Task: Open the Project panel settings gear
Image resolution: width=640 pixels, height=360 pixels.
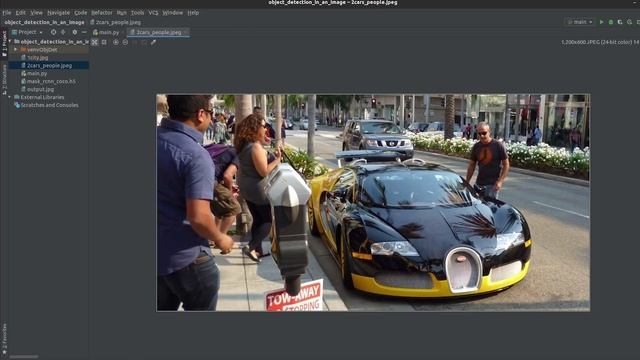Action: [x=75, y=32]
